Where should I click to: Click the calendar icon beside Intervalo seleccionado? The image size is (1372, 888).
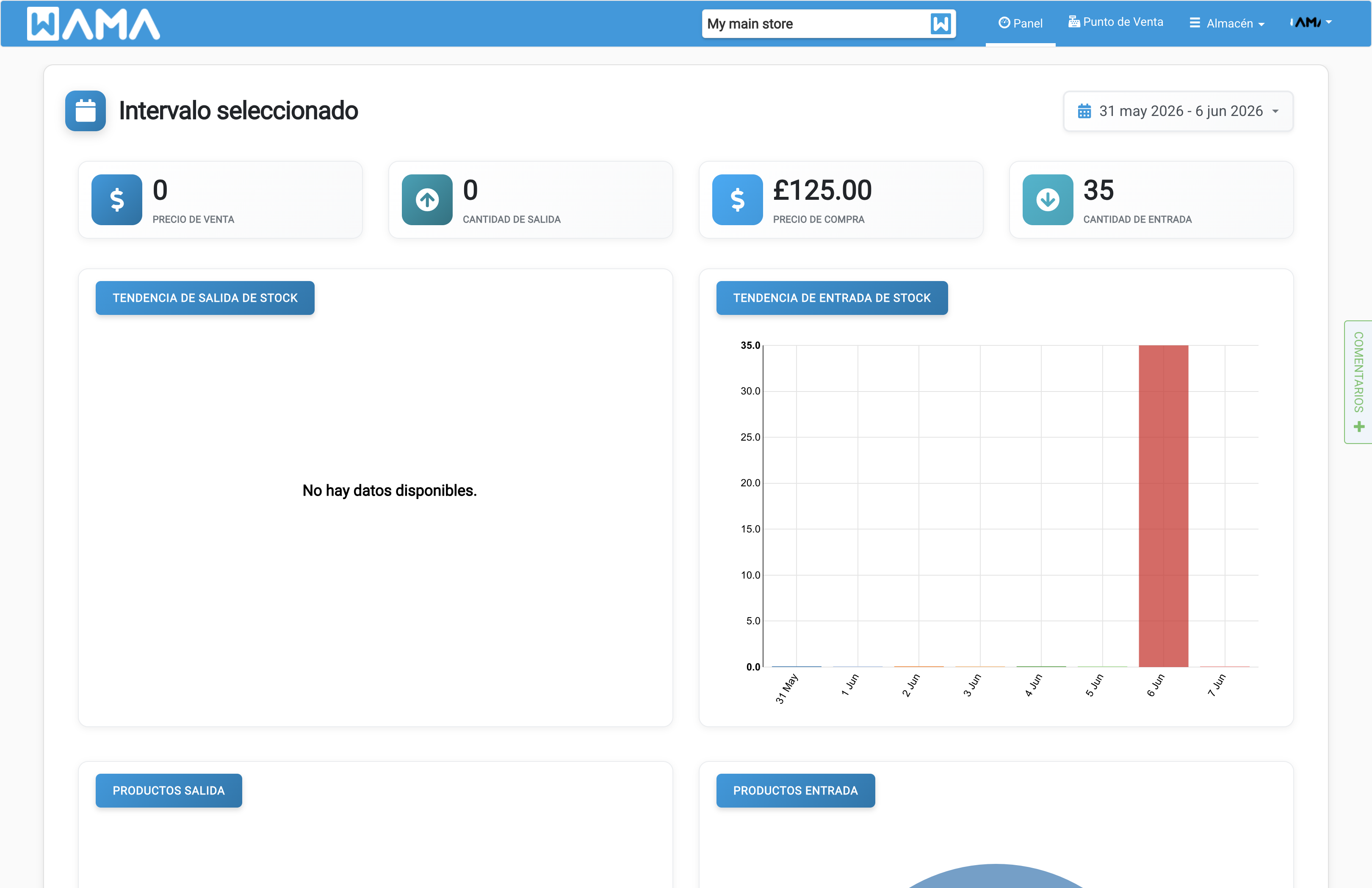pyautogui.click(x=85, y=110)
